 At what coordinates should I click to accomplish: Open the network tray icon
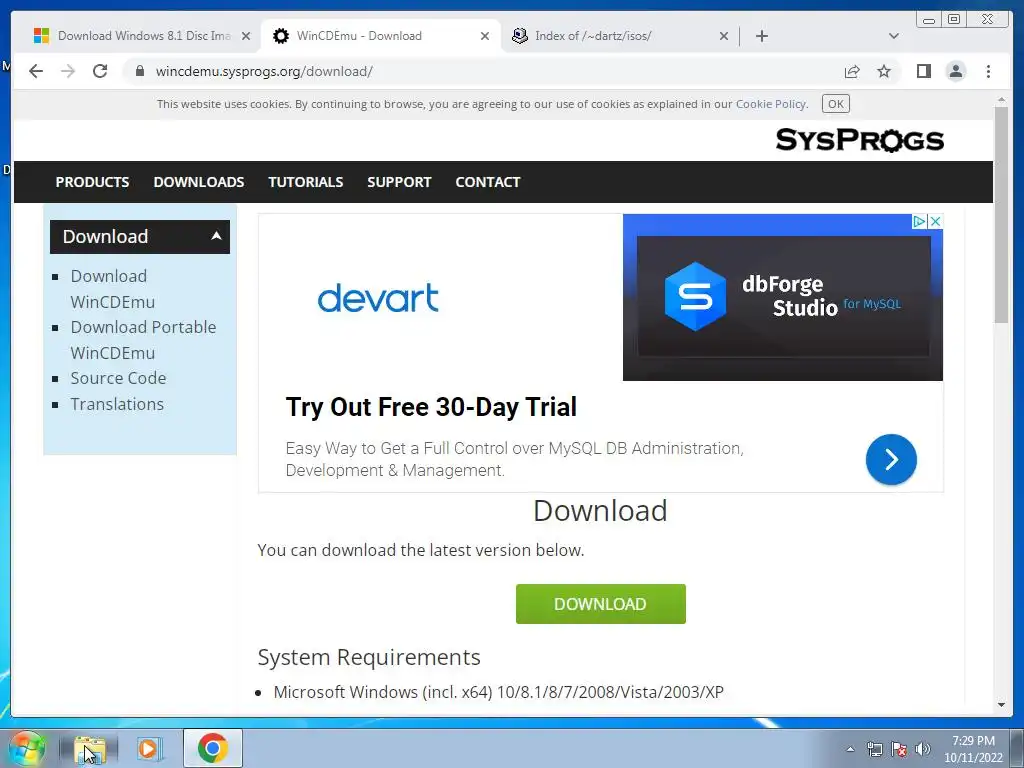click(x=874, y=749)
